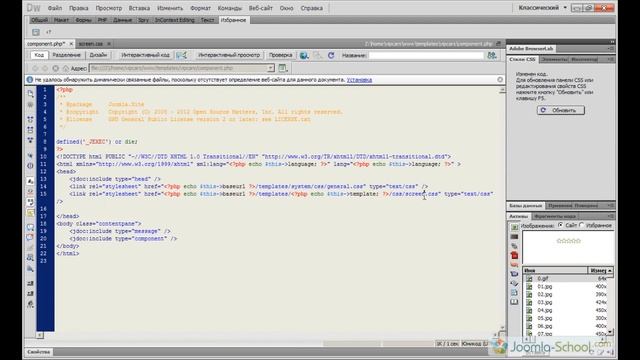Screen dimensions: 640x360
Task: Open the Команды menu
Action: [x=230, y=8]
